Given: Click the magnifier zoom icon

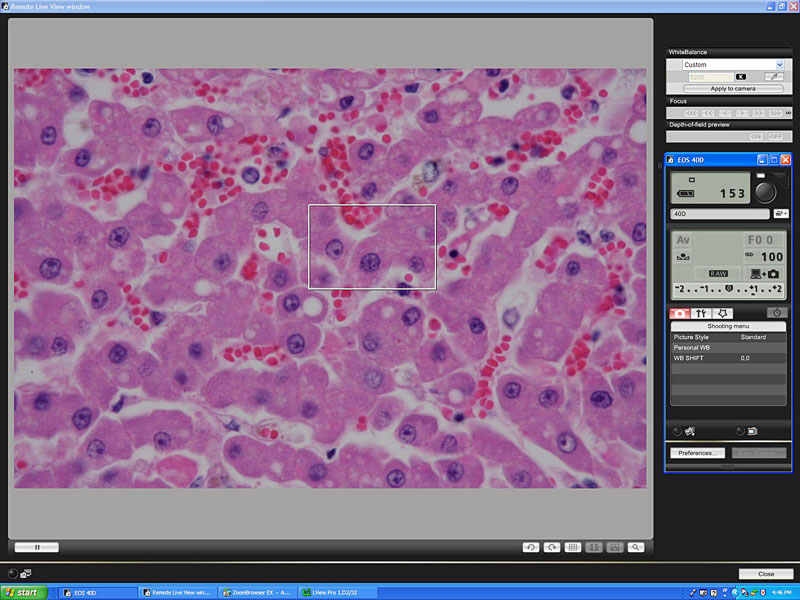Looking at the screenshot, I should [635, 547].
